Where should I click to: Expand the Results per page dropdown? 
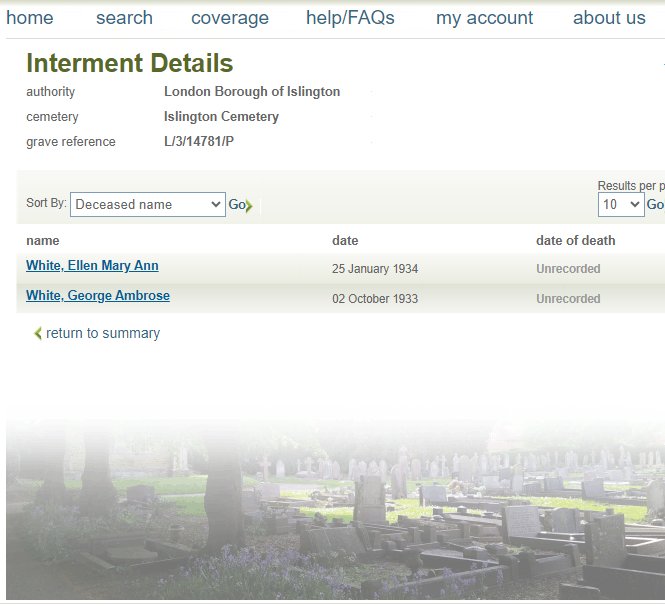(x=620, y=204)
